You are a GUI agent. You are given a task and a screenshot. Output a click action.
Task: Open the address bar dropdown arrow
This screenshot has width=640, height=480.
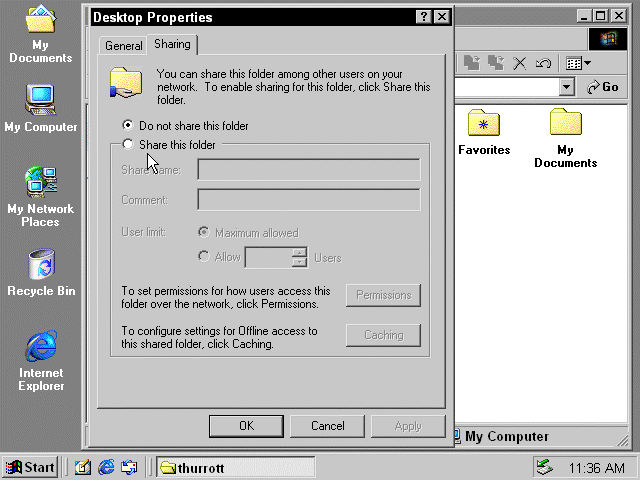click(567, 88)
